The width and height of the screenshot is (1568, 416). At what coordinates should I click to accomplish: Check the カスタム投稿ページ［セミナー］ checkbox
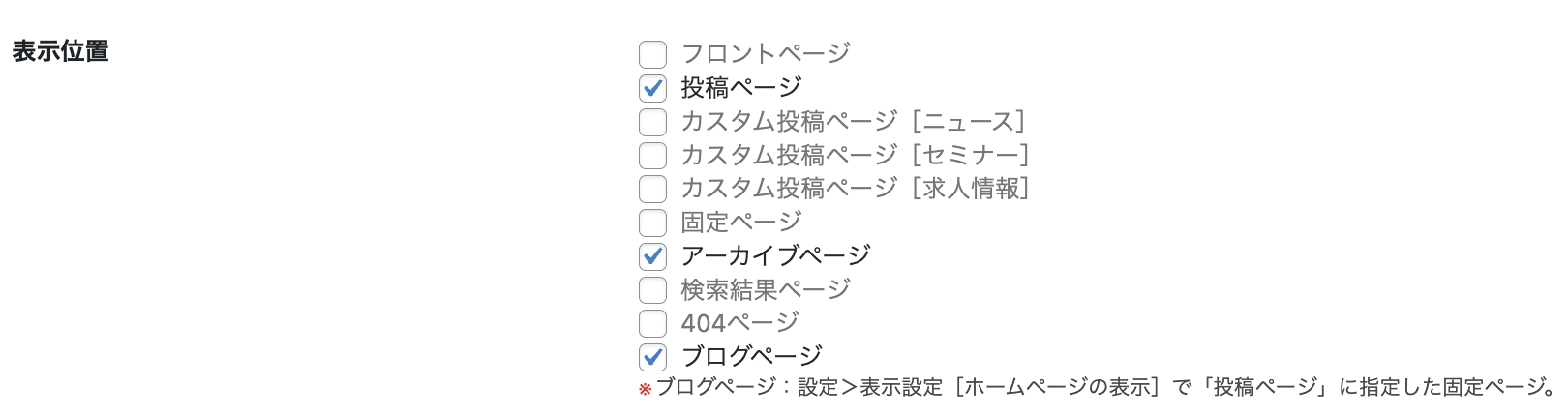(653, 155)
